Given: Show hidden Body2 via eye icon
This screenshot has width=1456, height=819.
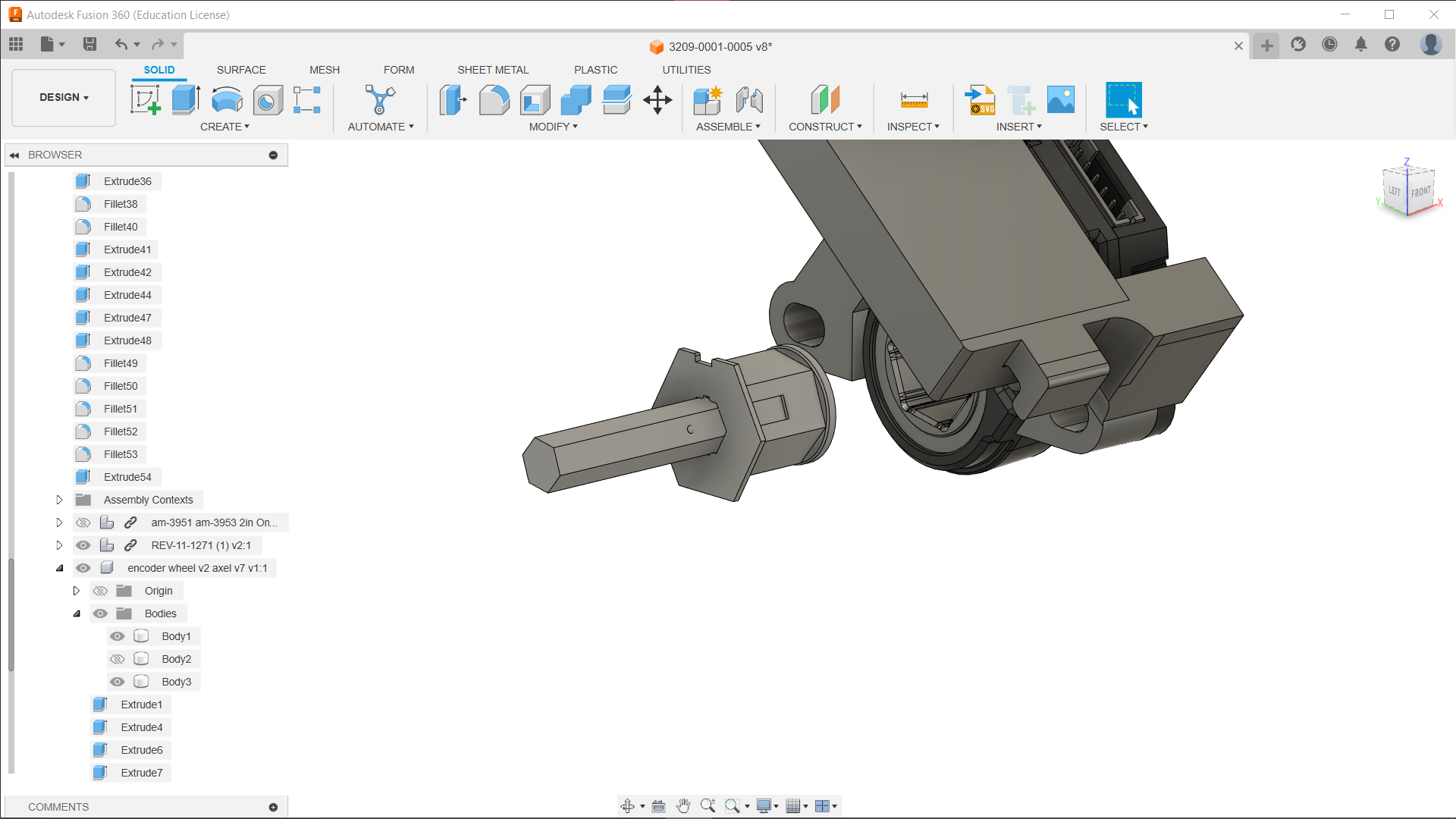Looking at the screenshot, I should pos(118,659).
